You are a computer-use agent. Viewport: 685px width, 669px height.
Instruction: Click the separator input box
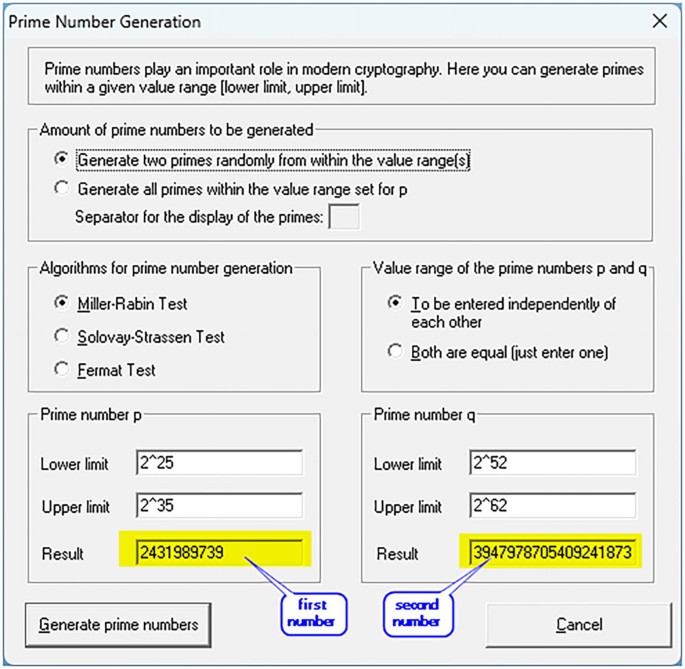pyautogui.click(x=344, y=216)
